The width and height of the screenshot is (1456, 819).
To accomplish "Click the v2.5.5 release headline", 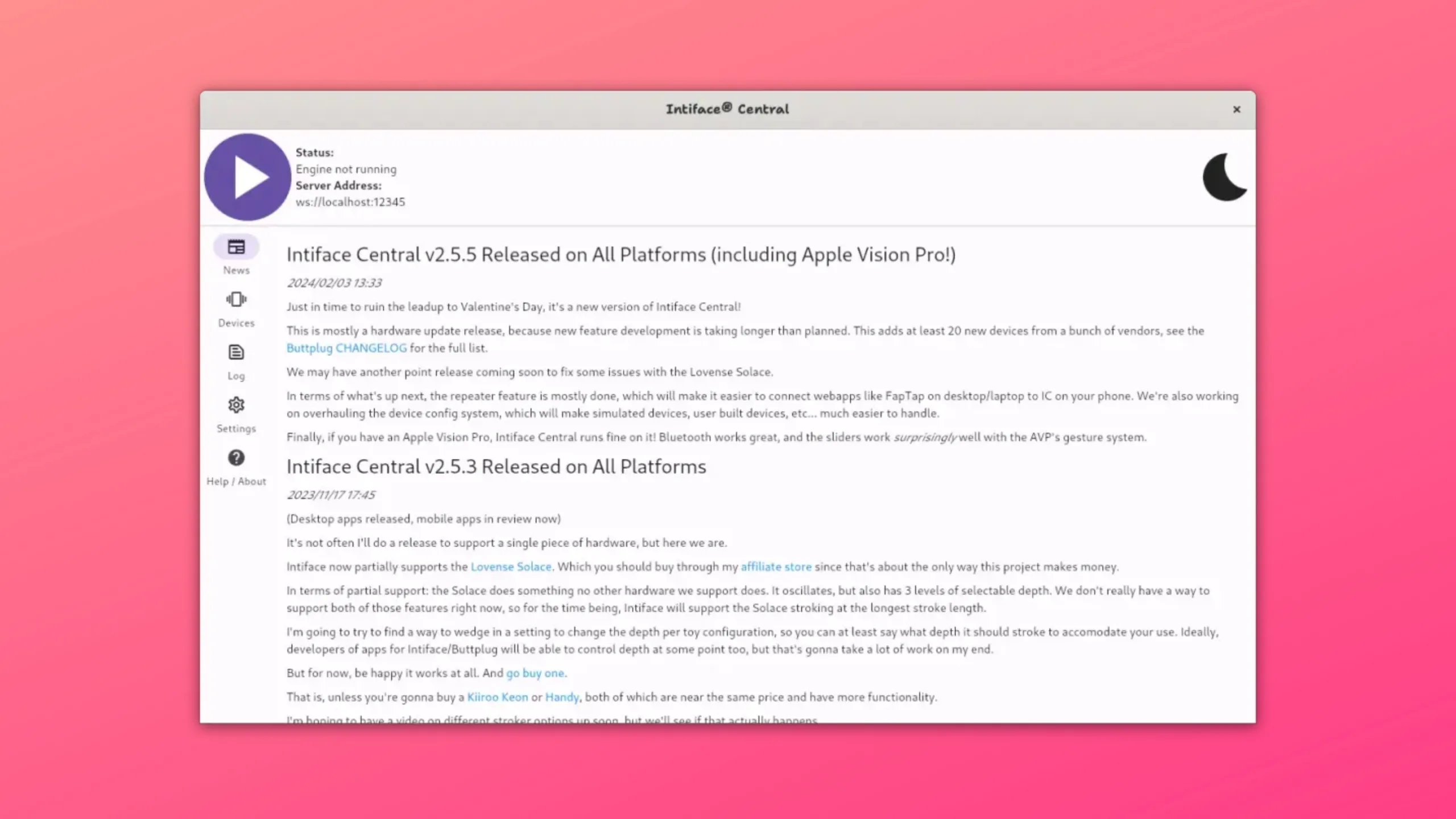I will [621, 255].
